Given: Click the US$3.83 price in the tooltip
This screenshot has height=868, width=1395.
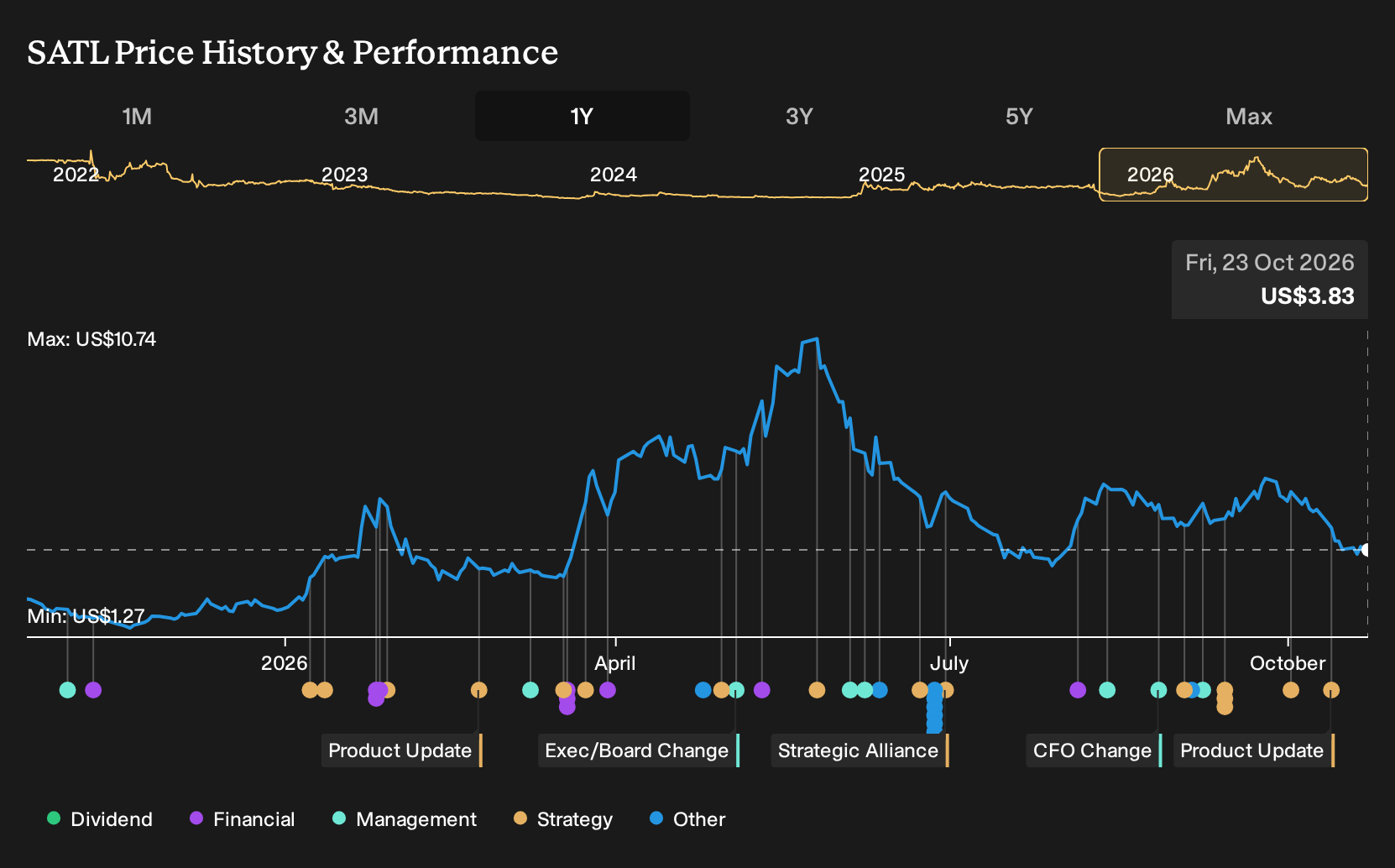Looking at the screenshot, I should coord(1308,296).
